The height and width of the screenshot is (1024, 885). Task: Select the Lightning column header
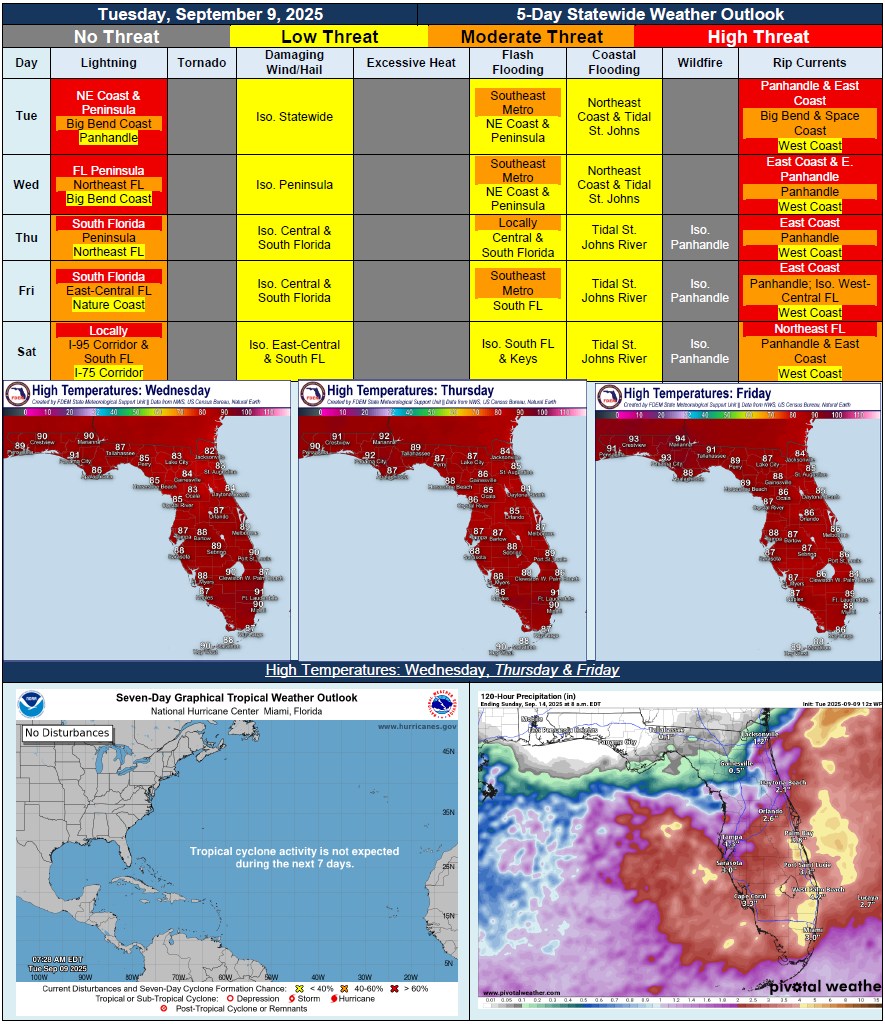(108, 63)
